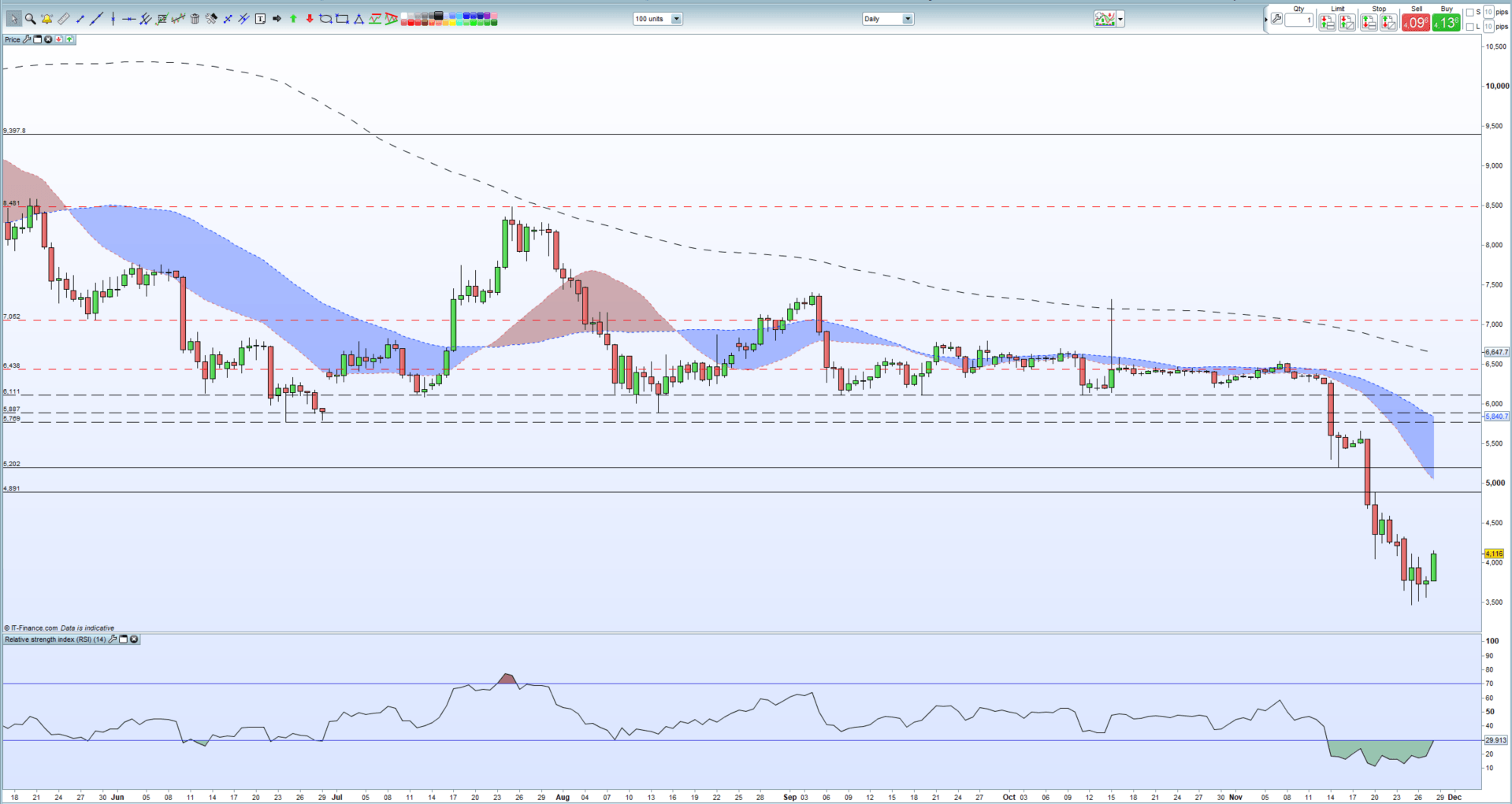1512x804 pixels.
Task: Click the green Buy price button
Action: click(1446, 22)
